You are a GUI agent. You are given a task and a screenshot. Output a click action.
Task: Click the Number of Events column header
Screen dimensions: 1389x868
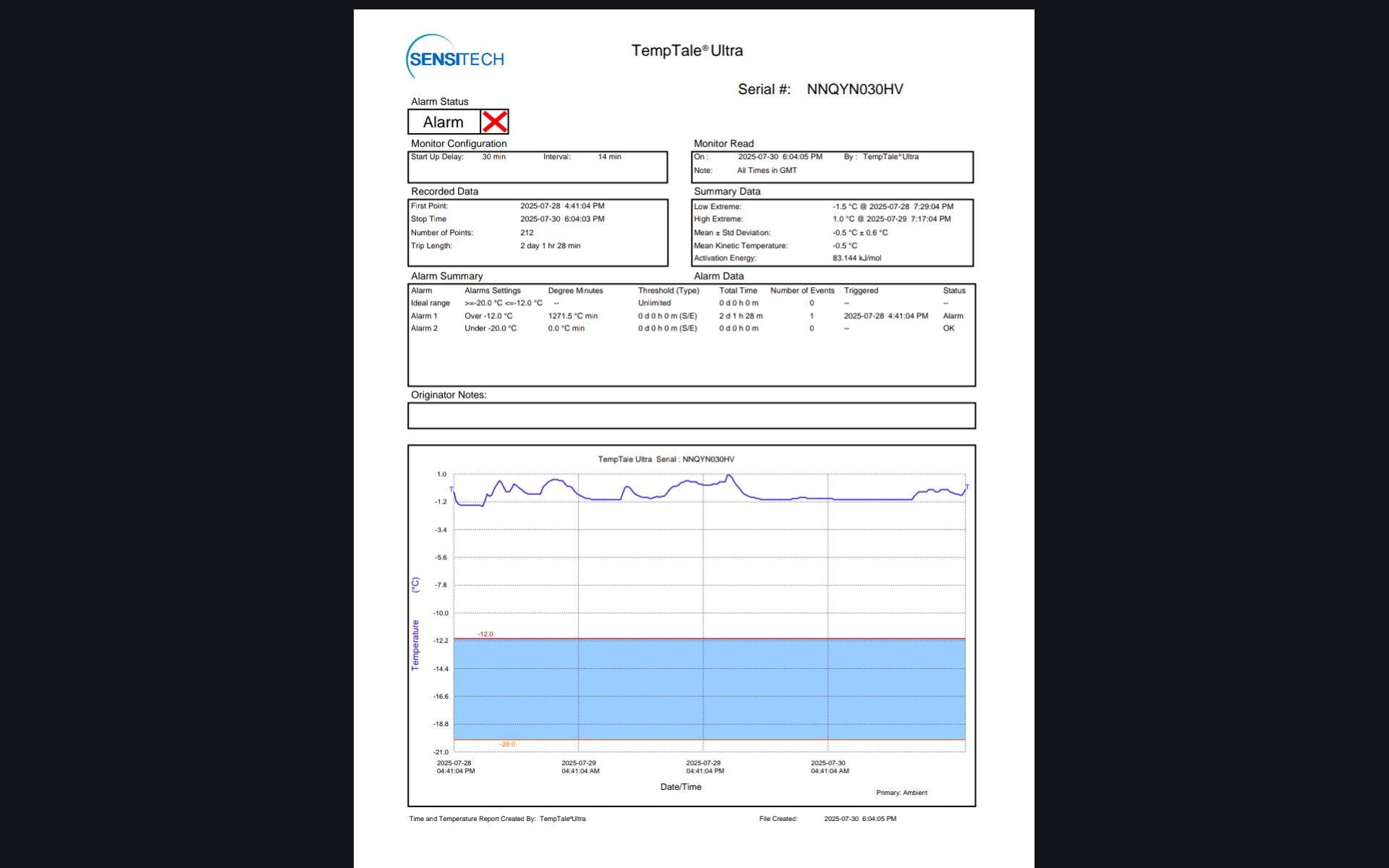pyautogui.click(x=802, y=291)
